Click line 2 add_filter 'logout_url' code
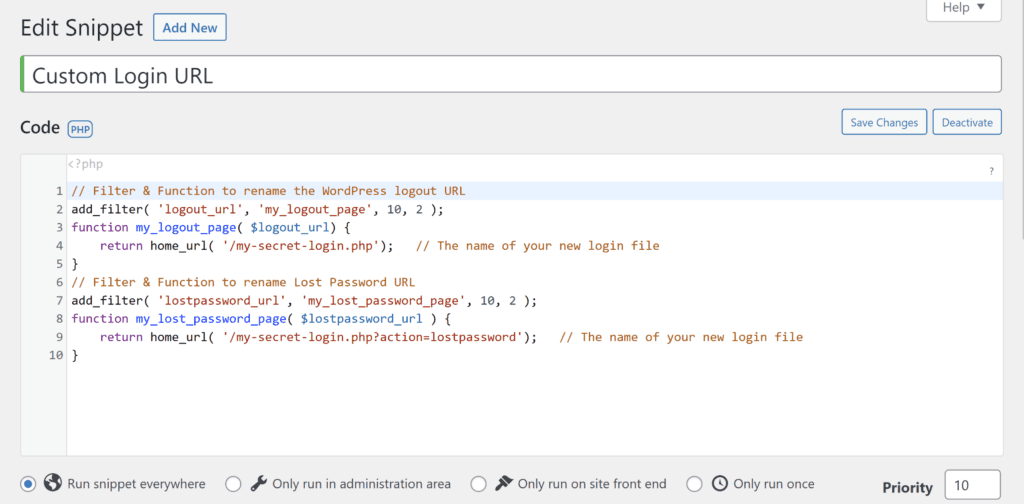1024x504 pixels. click(257, 210)
